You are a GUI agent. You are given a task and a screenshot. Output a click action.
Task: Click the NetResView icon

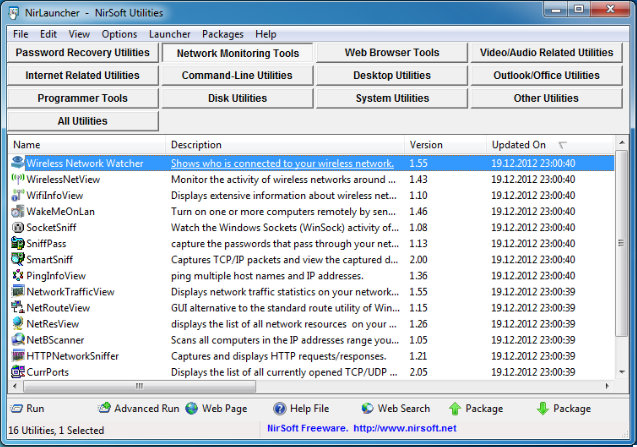[x=17, y=323]
